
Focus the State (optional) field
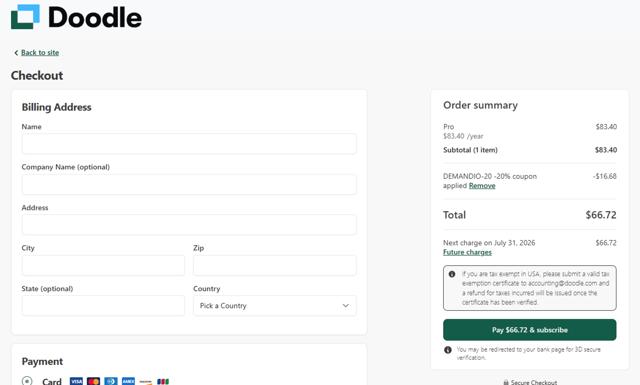pos(103,305)
